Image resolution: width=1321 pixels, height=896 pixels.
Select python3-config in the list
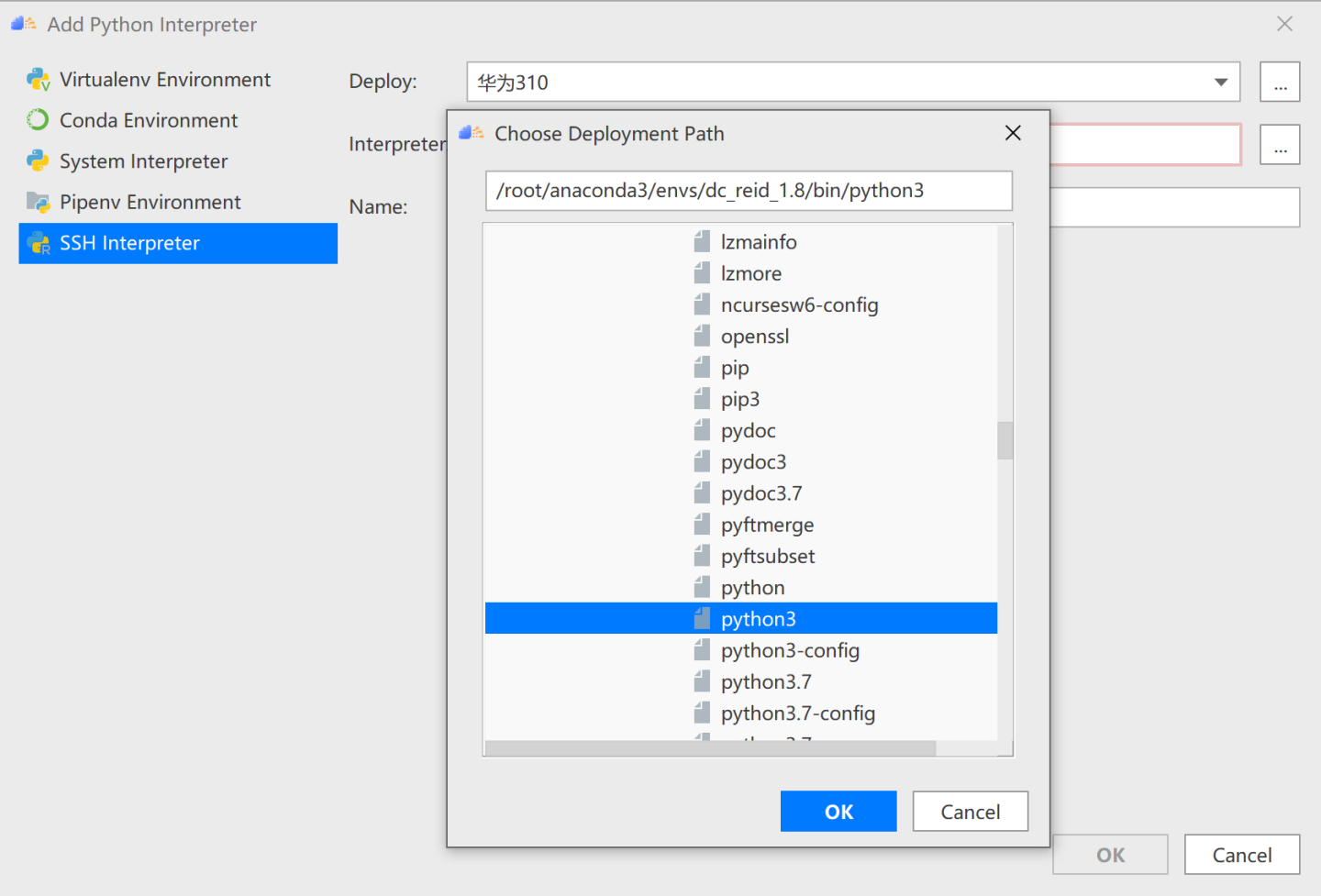pos(789,650)
